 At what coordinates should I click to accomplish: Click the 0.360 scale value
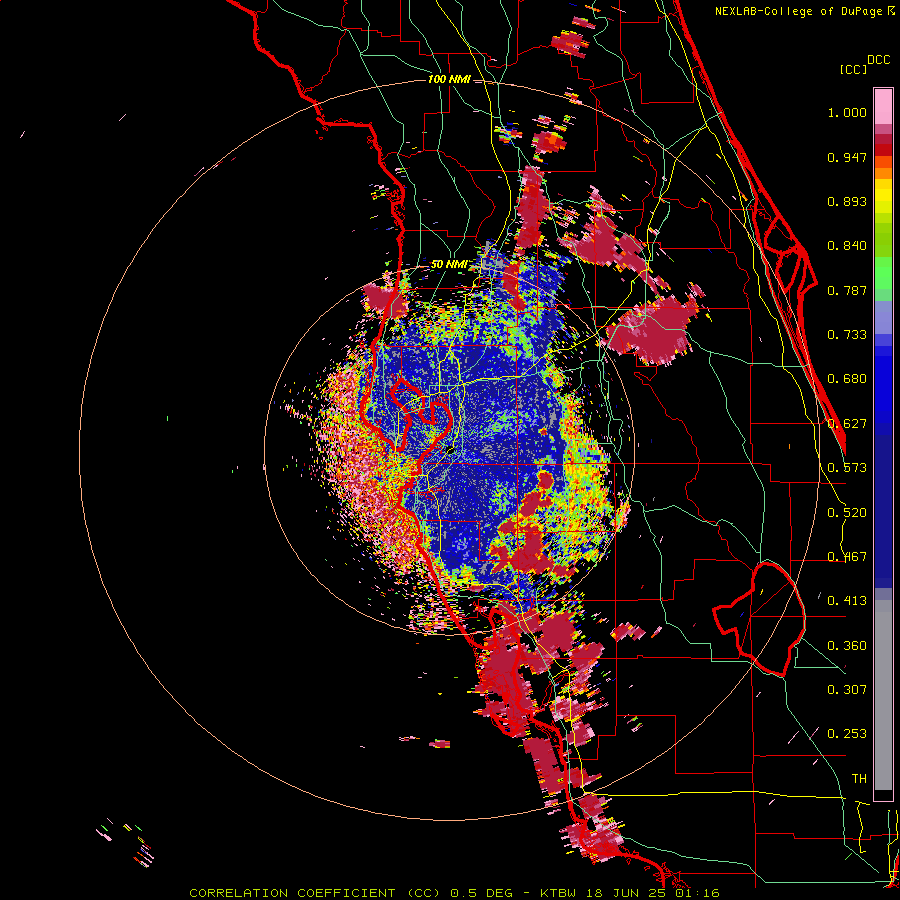click(x=847, y=646)
